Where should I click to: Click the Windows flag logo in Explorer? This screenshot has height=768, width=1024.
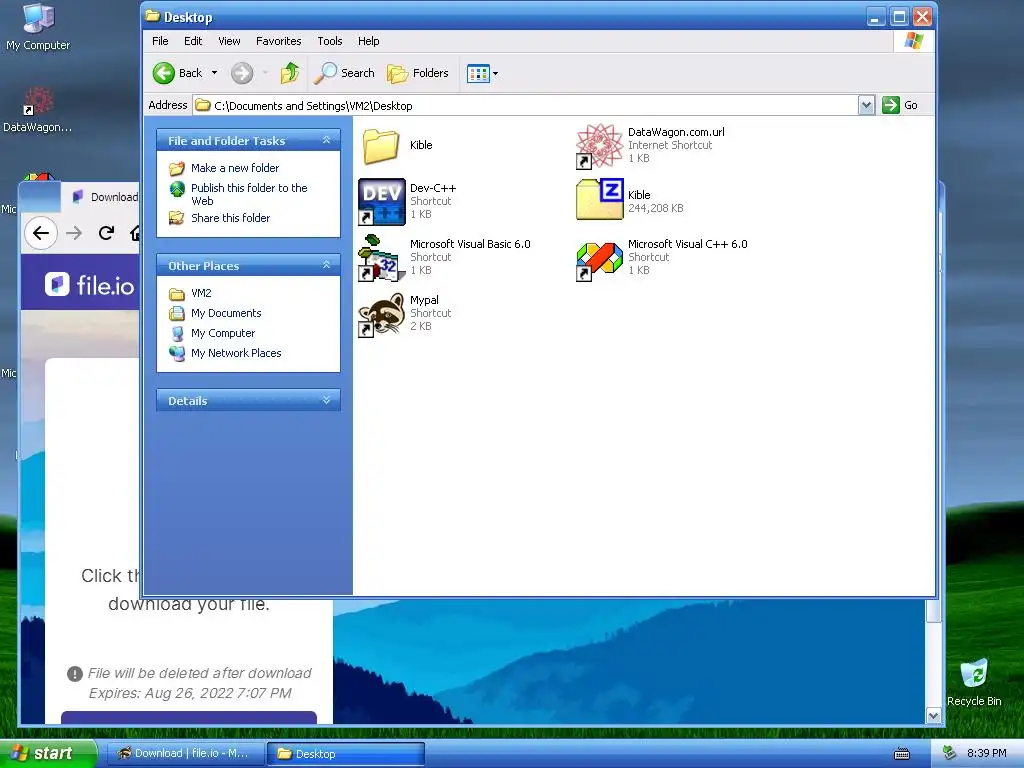pos(914,41)
